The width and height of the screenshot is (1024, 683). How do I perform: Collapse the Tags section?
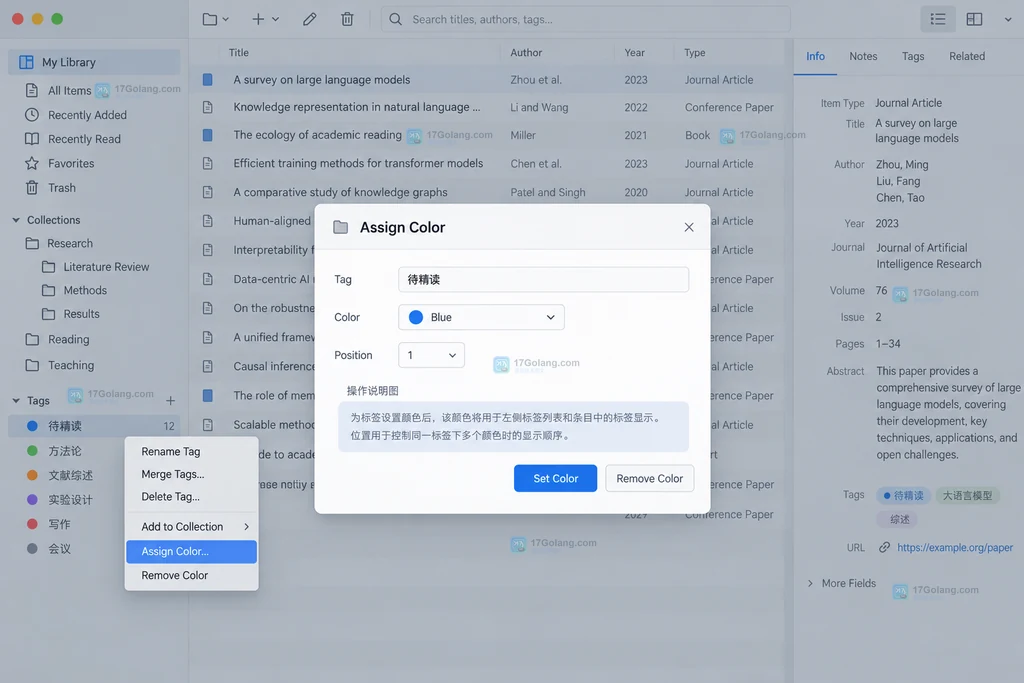coord(16,400)
